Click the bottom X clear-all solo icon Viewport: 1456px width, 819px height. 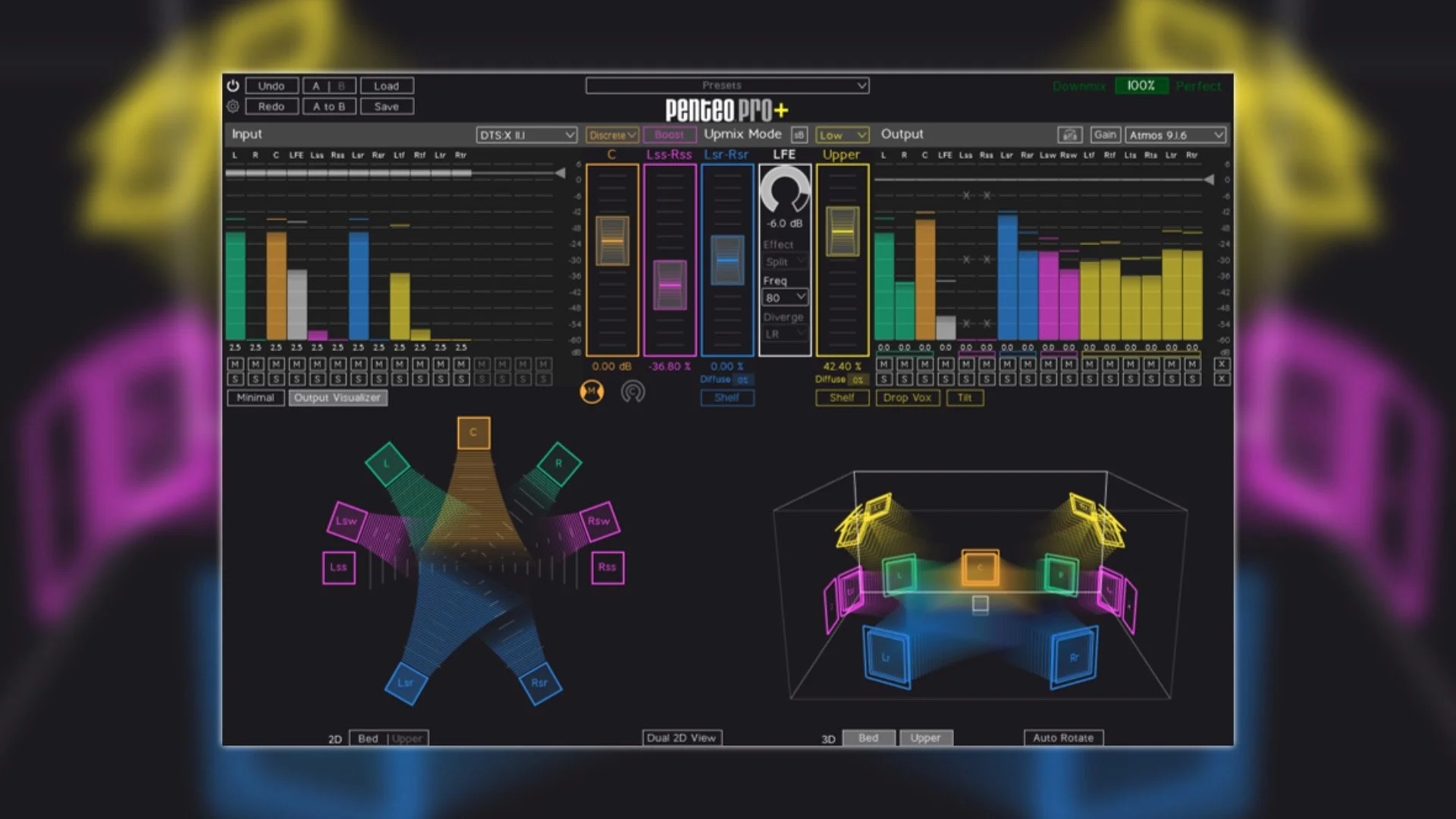(1221, 378)
